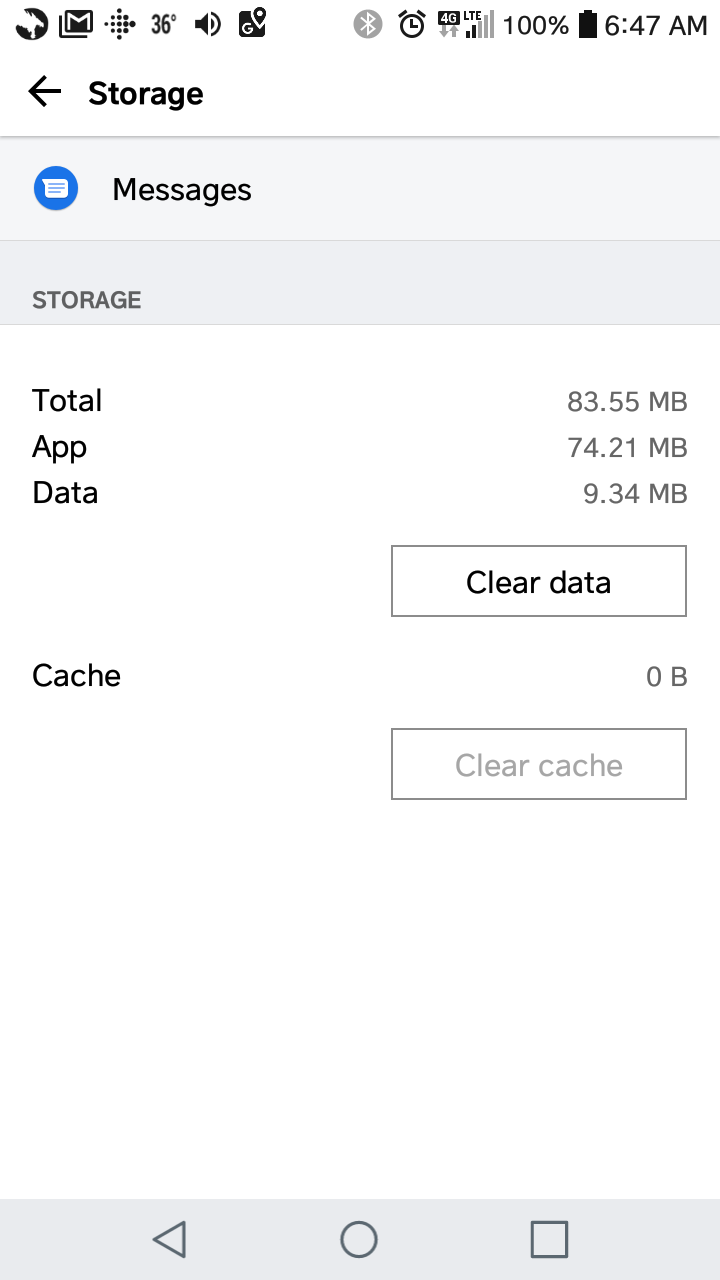This screenshot has width=720, height=1280.
Task: Tap the Gmail notification icon
Action: (77, 24)
